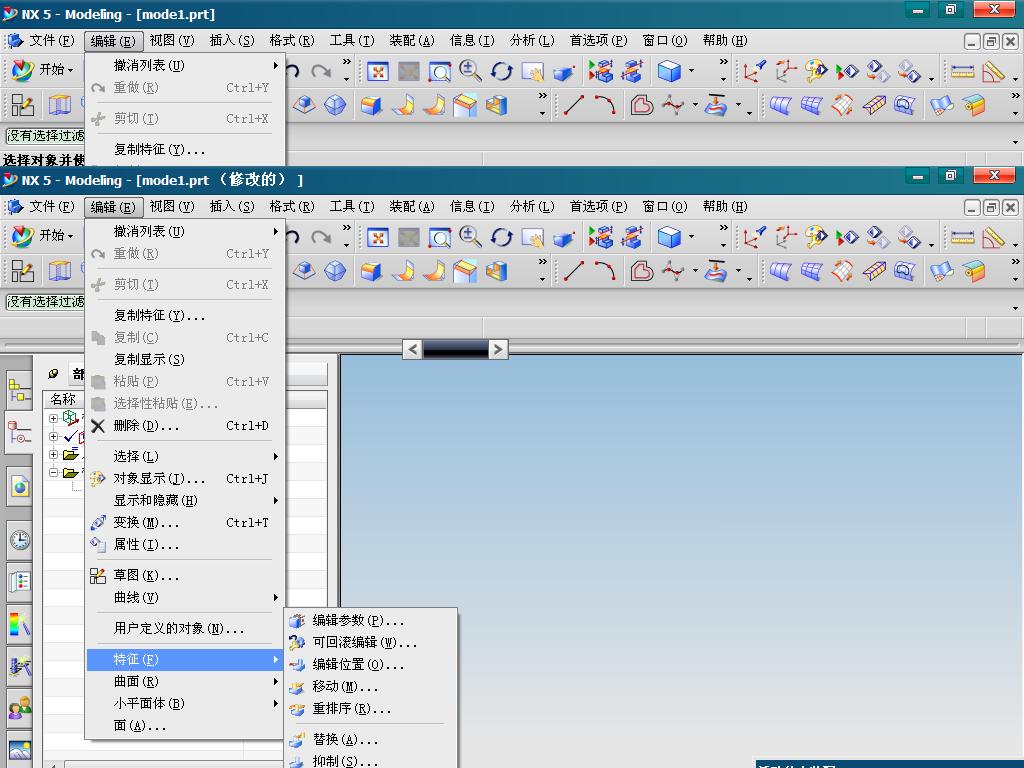
Task: Open 视图(V) menu in 修改的 window
Action: pos(172,206)
